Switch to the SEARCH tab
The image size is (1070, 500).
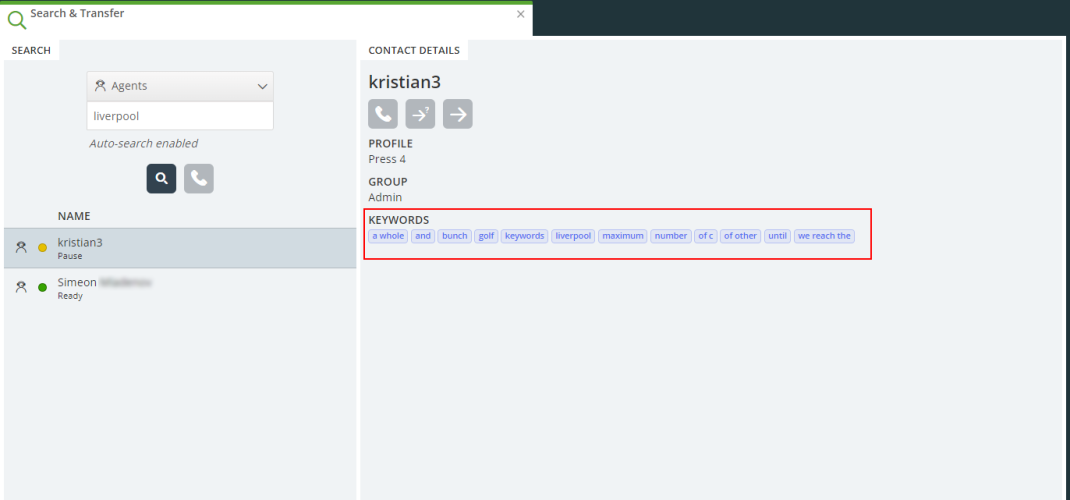[31, 50]
